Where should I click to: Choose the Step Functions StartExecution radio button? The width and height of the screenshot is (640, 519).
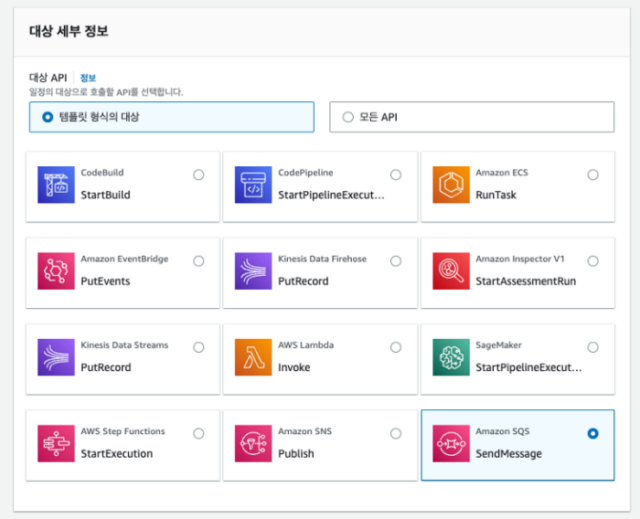pos(199,433)
